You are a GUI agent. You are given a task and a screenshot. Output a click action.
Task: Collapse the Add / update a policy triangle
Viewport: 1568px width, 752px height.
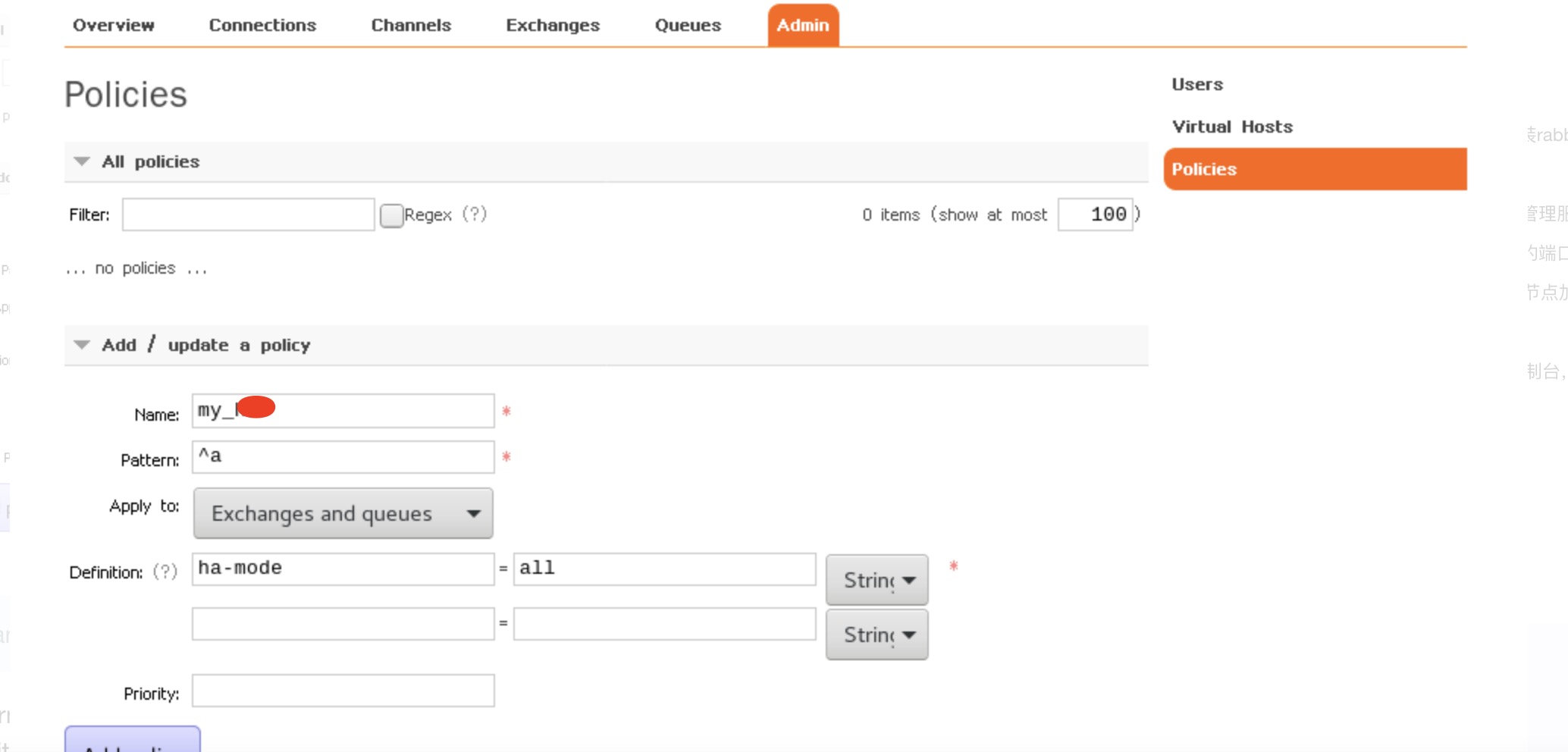click(x=81, y=344)
